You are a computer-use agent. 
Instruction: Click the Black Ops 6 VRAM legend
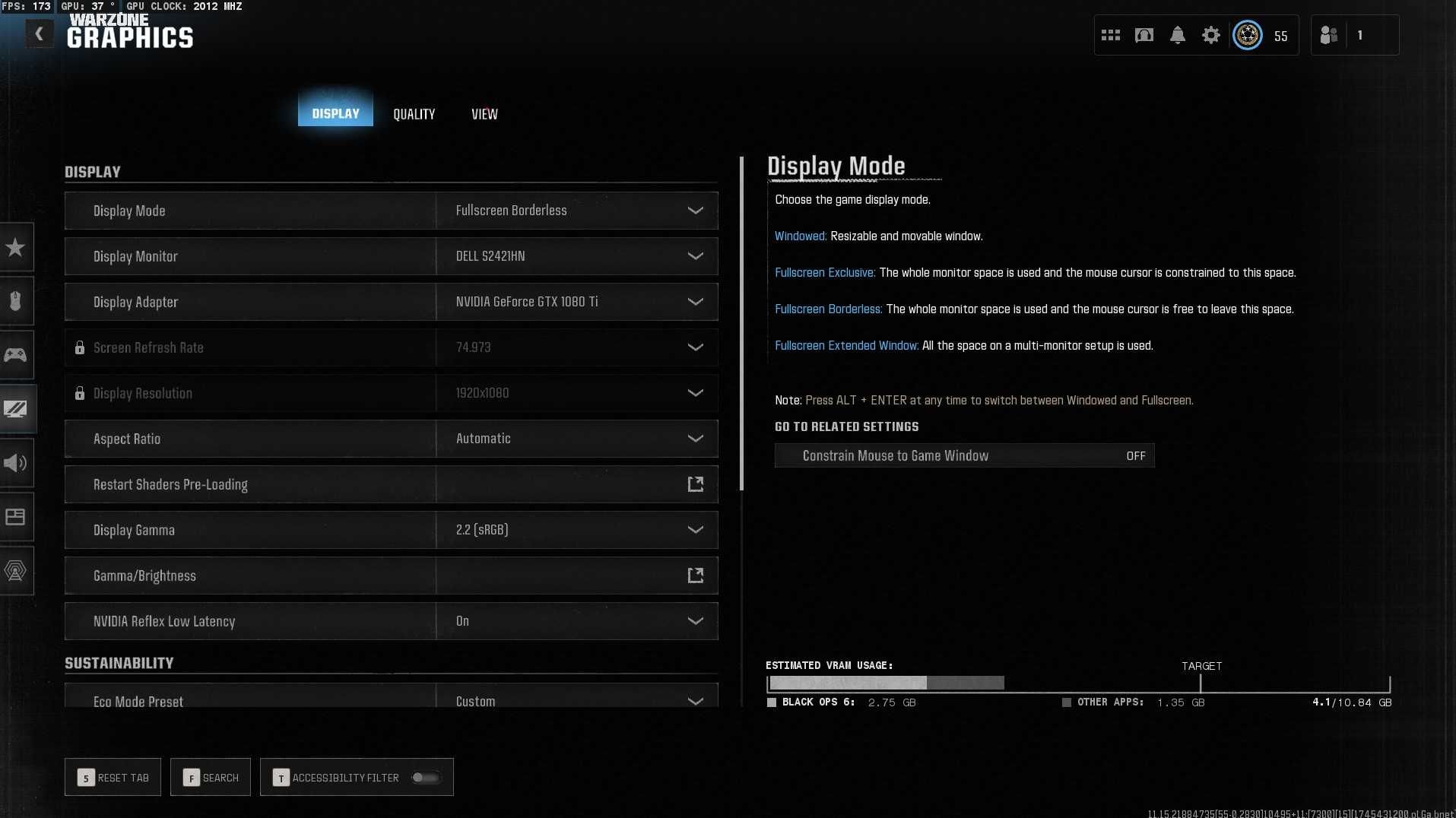pos(841,702)
